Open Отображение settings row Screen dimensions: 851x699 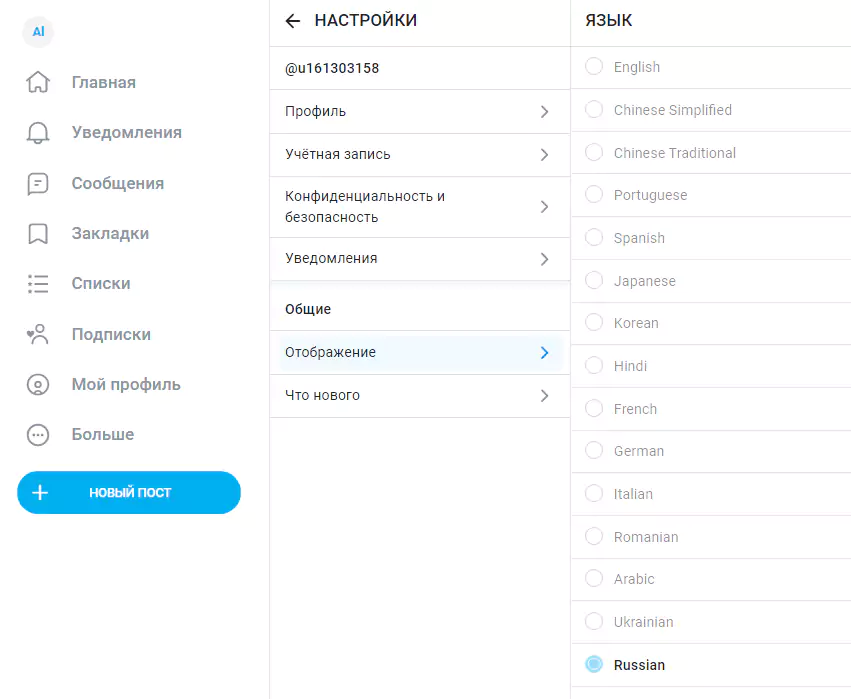point(420,353)
